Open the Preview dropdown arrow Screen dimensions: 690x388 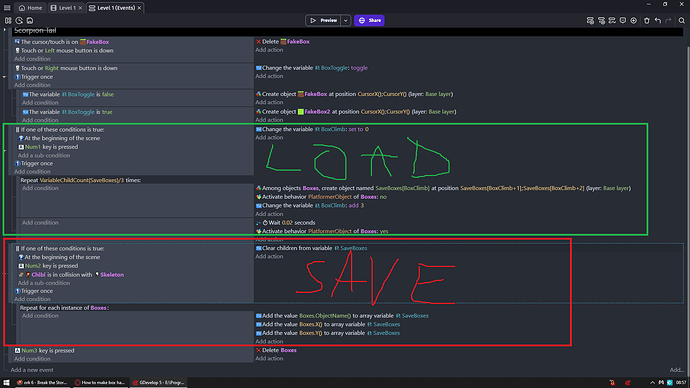click(345, 20)
